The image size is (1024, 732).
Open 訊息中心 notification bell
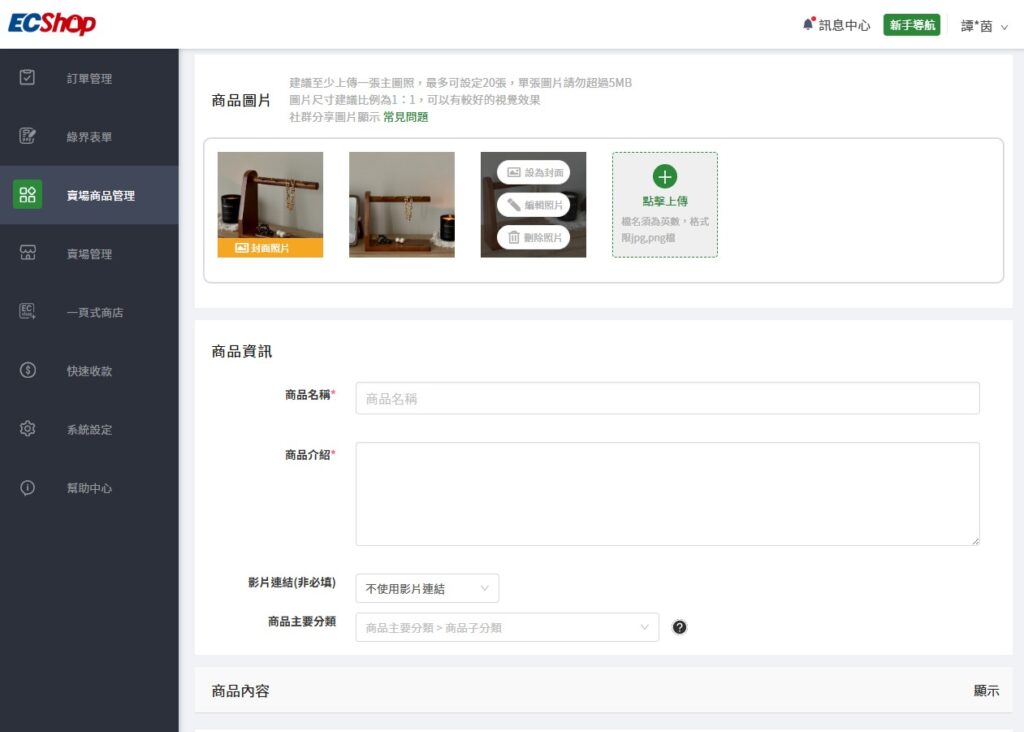point(808,24)
